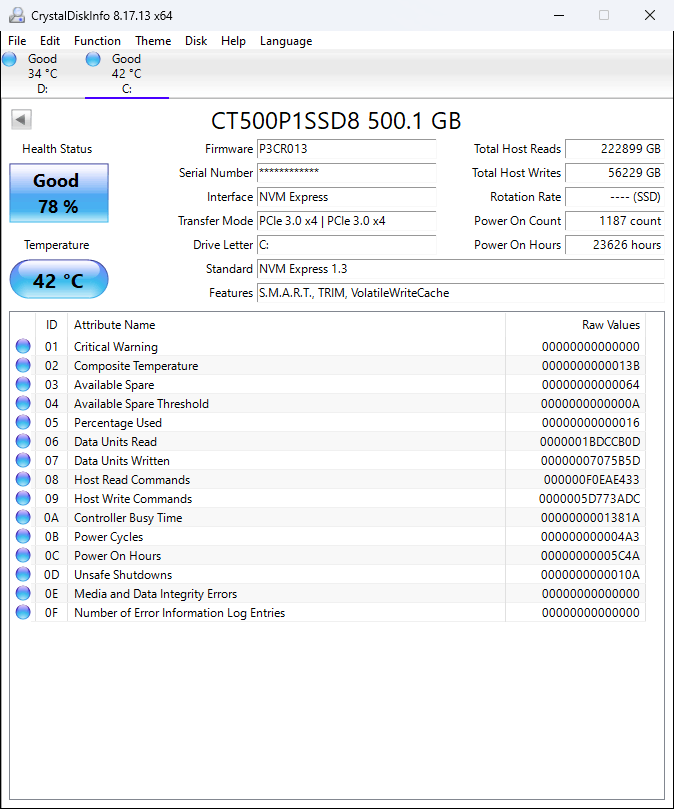The width and height of the screenshot is (674, 809).
Task: Click the Attribute Name column header
Action: point(286,325)
